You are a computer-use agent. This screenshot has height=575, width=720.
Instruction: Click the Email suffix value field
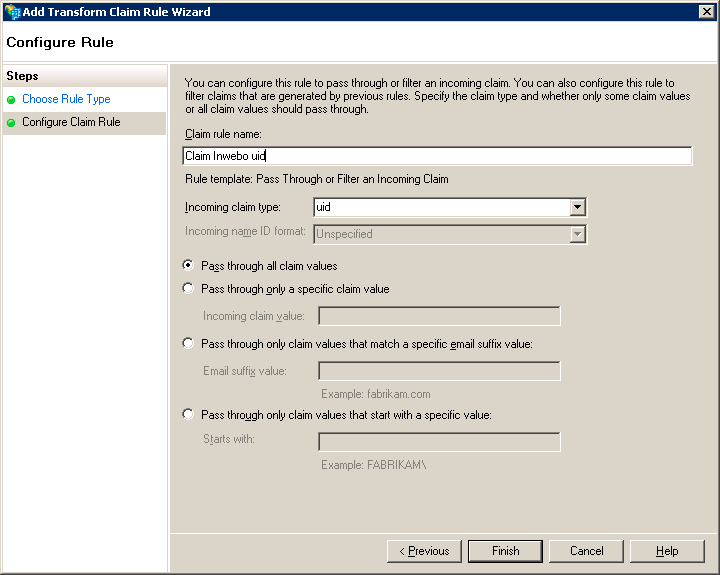point(439,371)
